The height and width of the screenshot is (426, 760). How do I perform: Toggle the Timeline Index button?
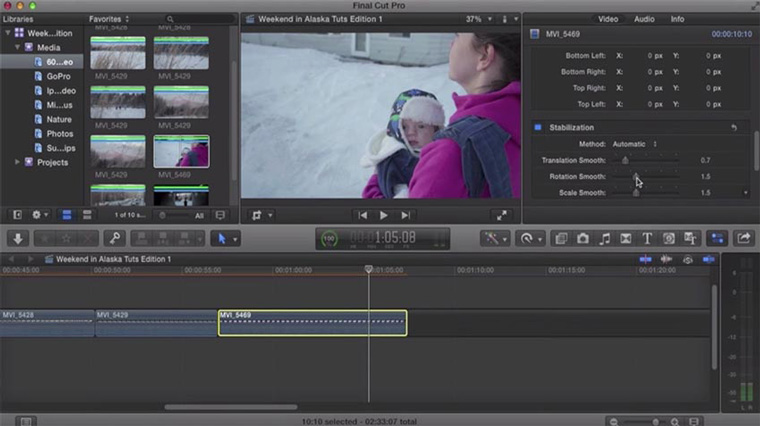(x=26, y=421)
